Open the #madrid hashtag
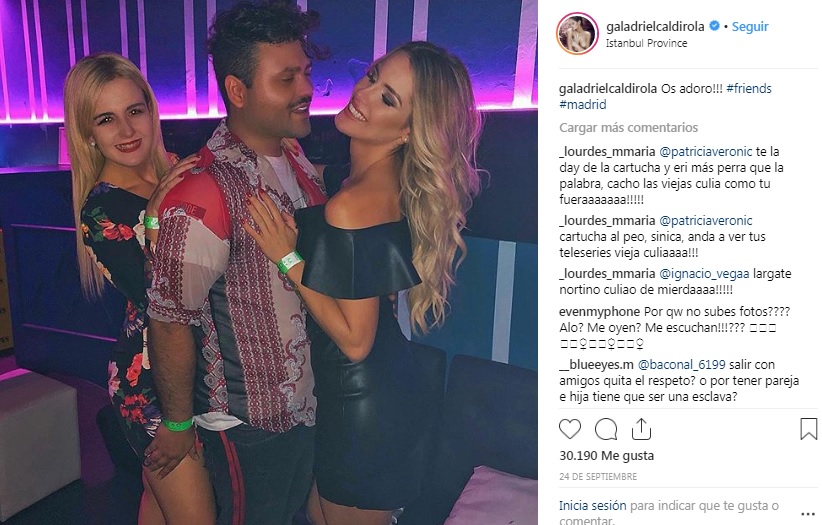 582,104
